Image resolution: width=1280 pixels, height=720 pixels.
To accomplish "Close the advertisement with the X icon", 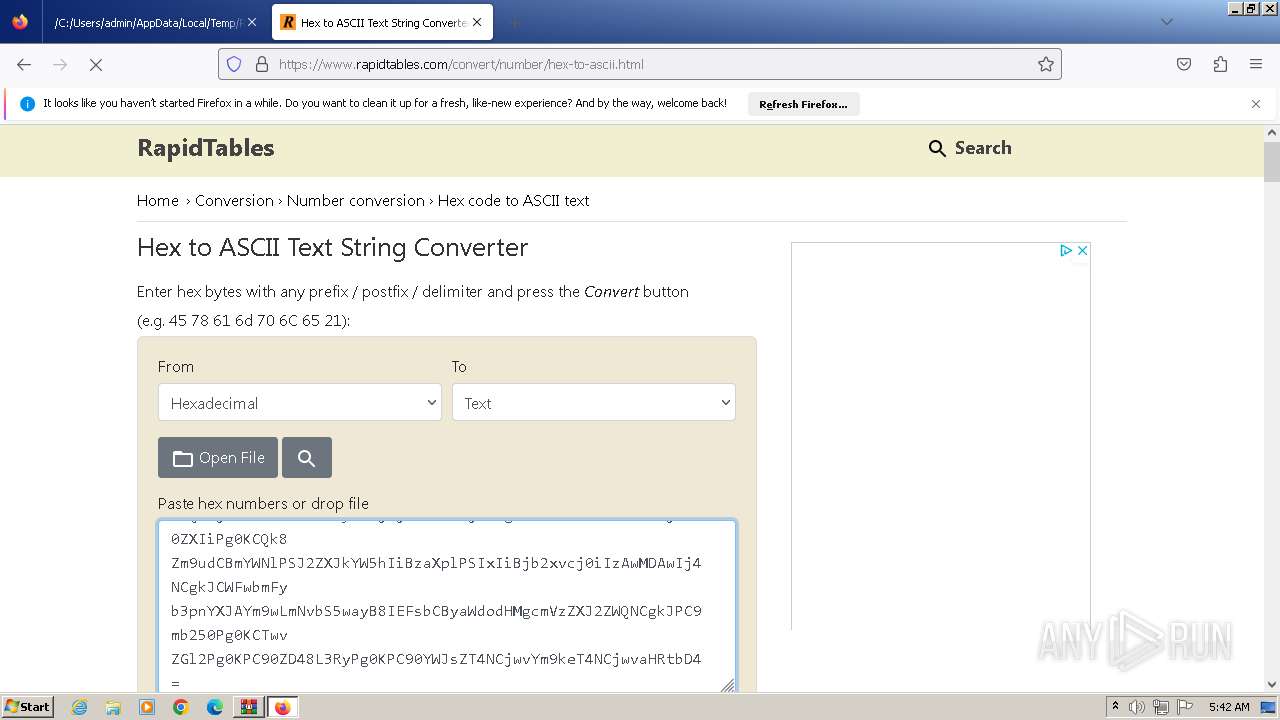I will coord(1082,250).
